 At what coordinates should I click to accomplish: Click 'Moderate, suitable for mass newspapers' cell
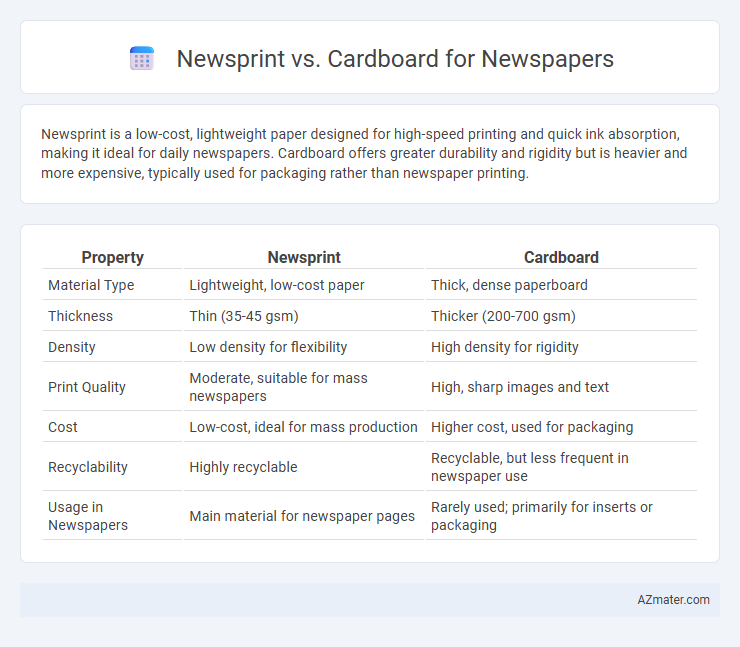point(304,387)
